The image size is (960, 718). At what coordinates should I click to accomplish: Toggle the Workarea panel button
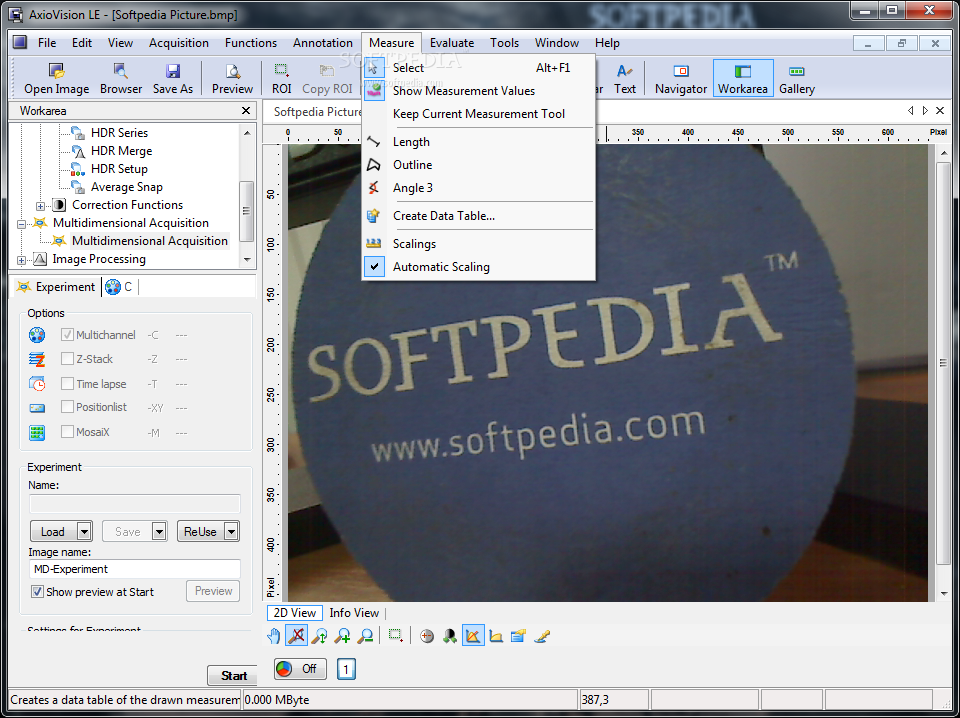[743, 78]
